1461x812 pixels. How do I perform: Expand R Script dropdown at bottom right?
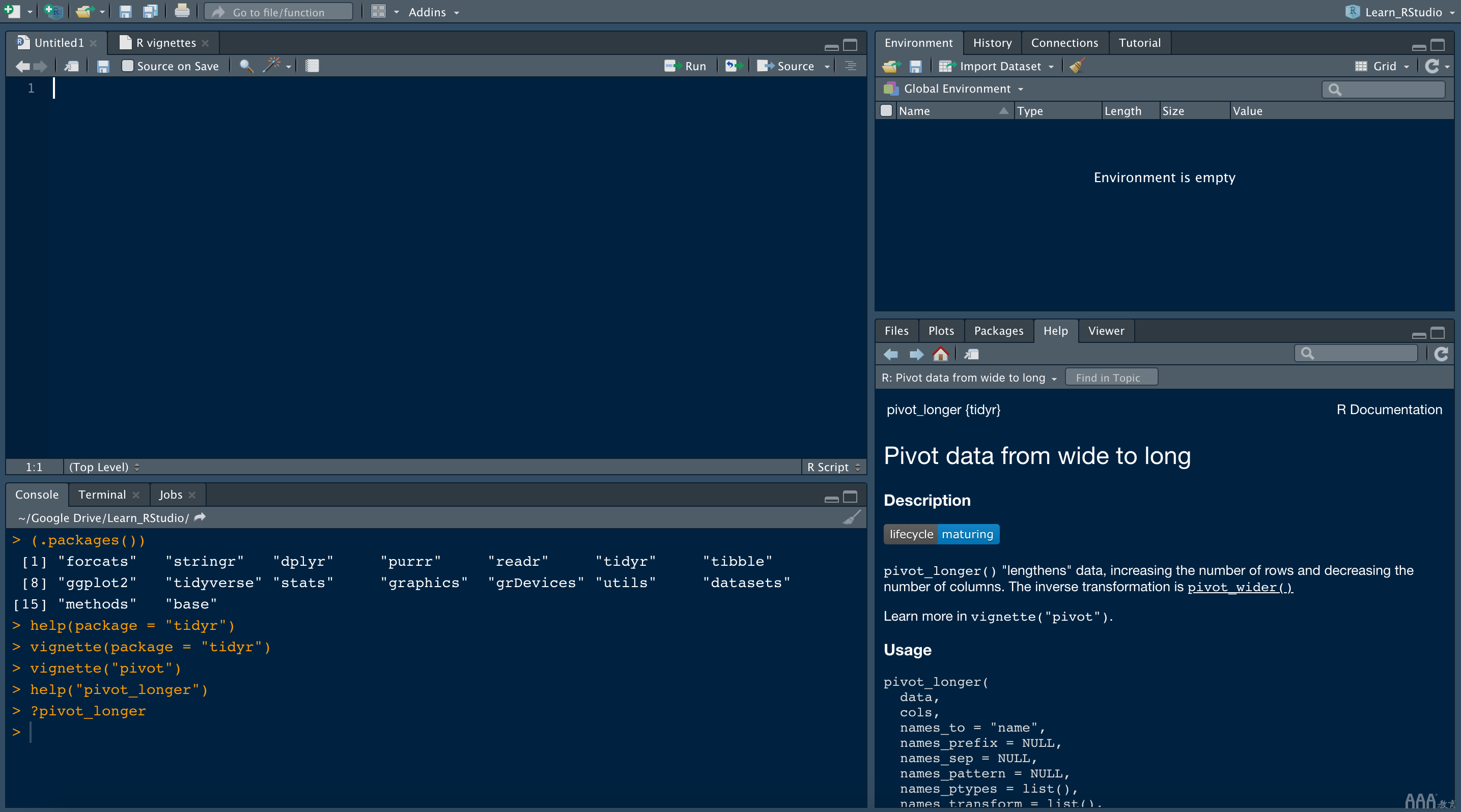(x=834, y=467)
